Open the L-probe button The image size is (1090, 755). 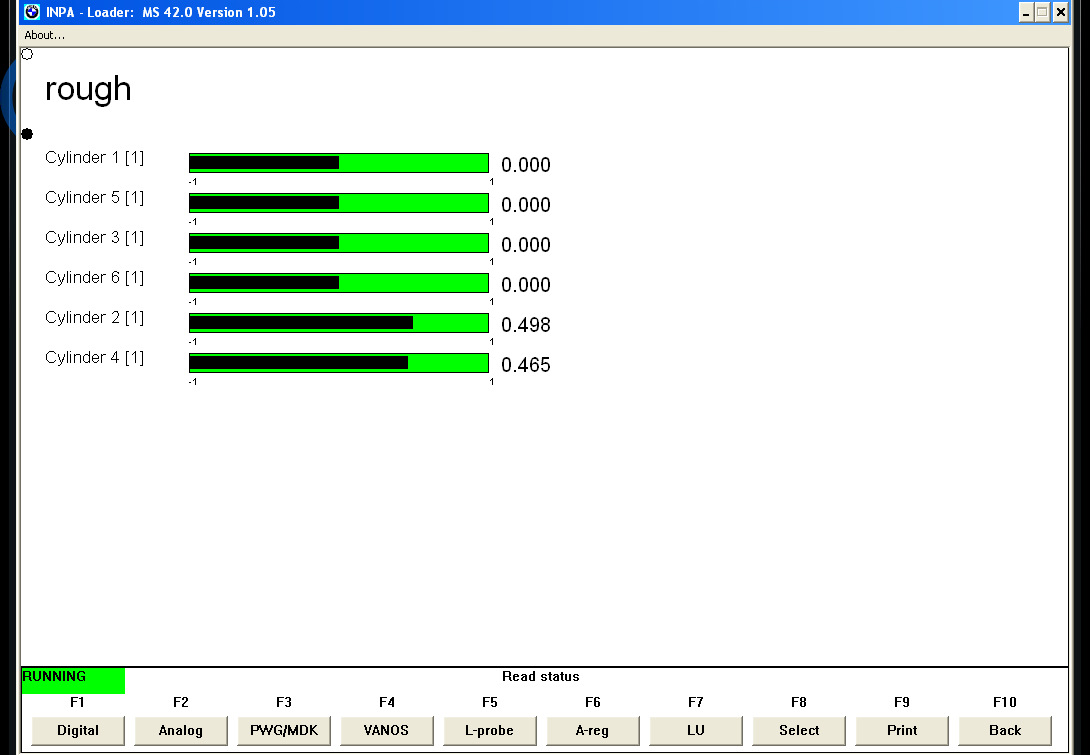[x=489, y=730]
